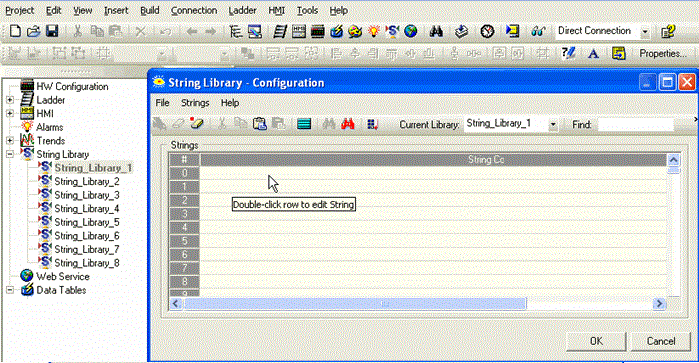Click the String column header in Strings grid
Viewport: 699px width, 363px height.
coord(433,160)
